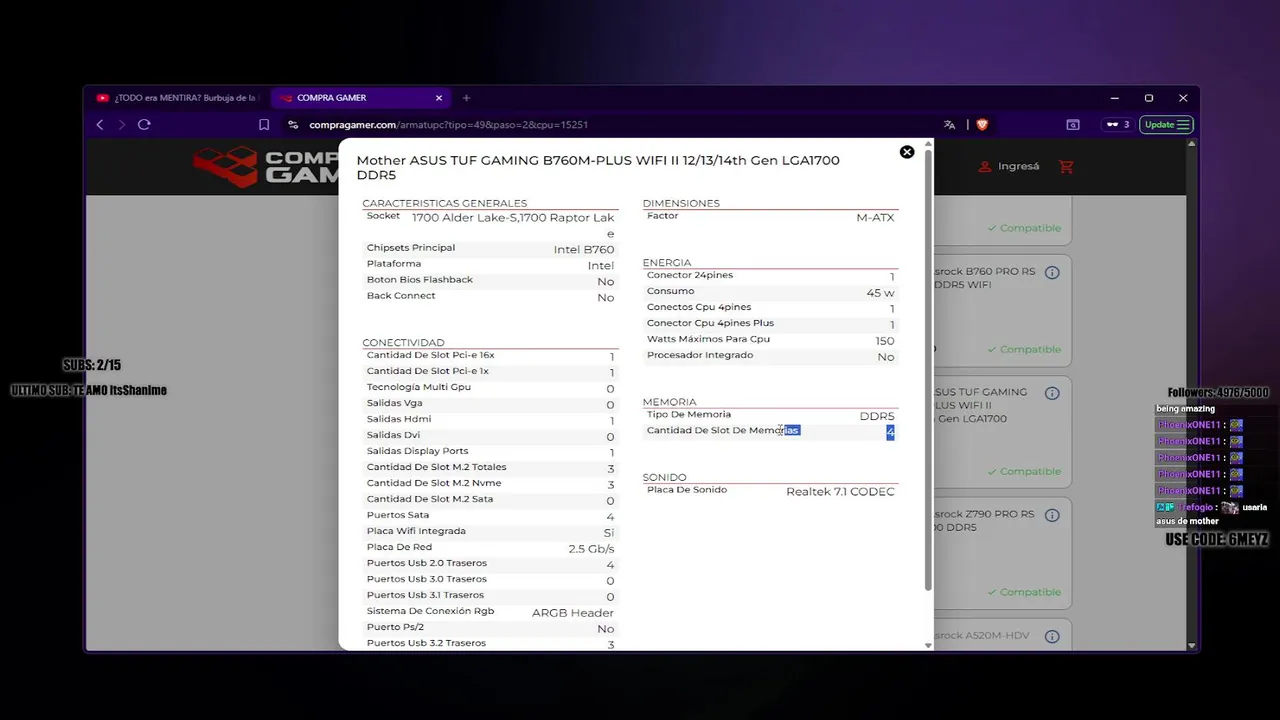Click the Realtek 7.1 CODEC value
Viewport: 1280px width, 720px height.
point(840,491)
